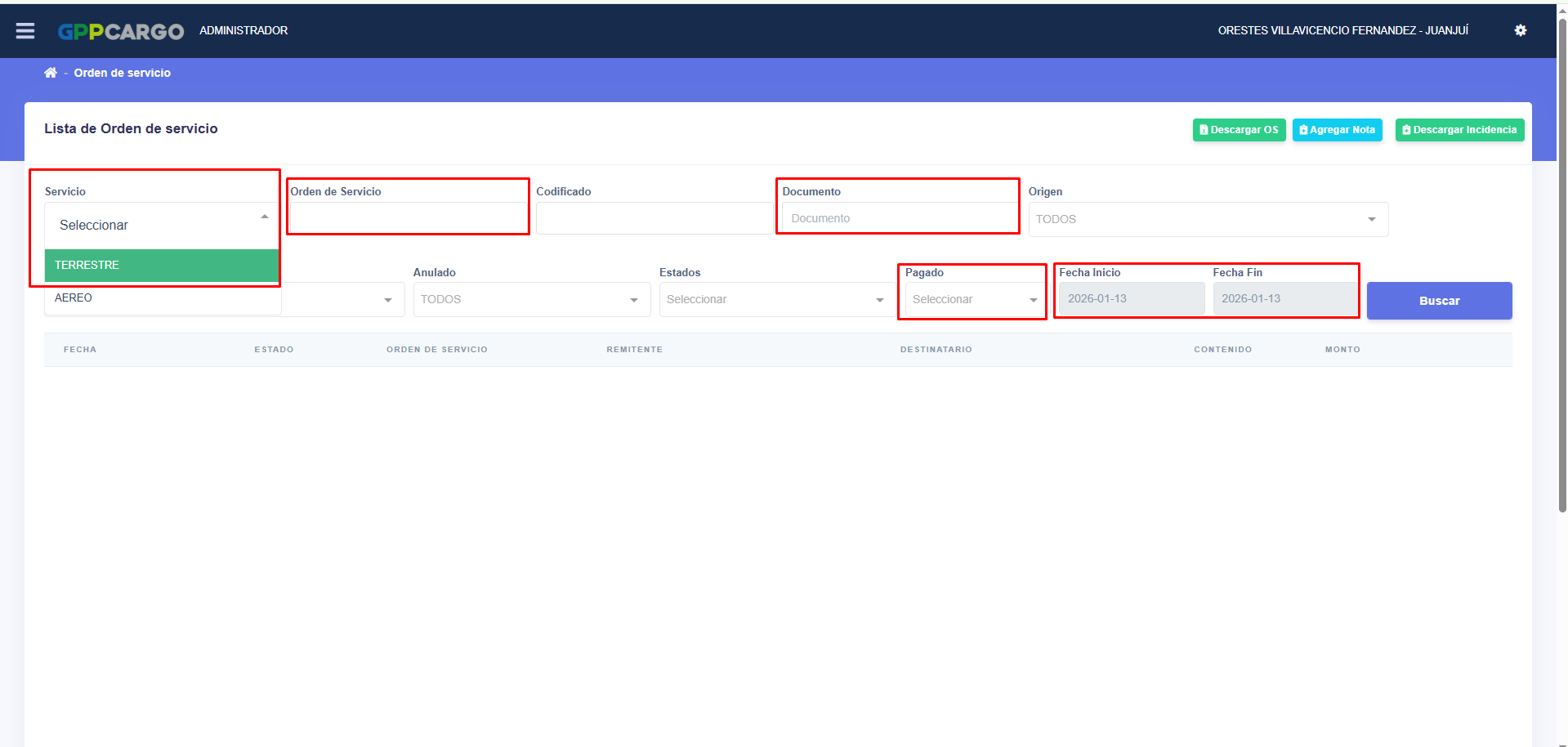The image size is (1568, 747).
Task: Open the Fecha Fin date field
Action: click(x=1284, y=299)
